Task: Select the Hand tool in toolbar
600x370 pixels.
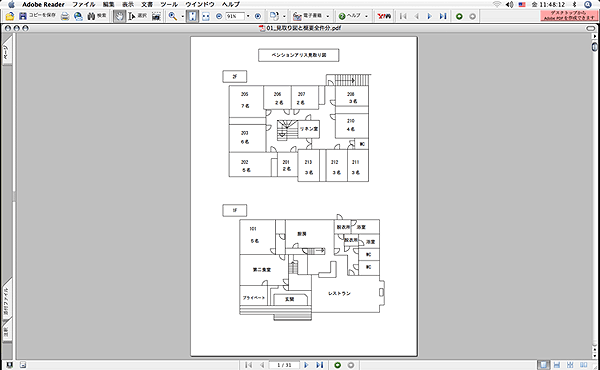Action: [x=120, y=16]
